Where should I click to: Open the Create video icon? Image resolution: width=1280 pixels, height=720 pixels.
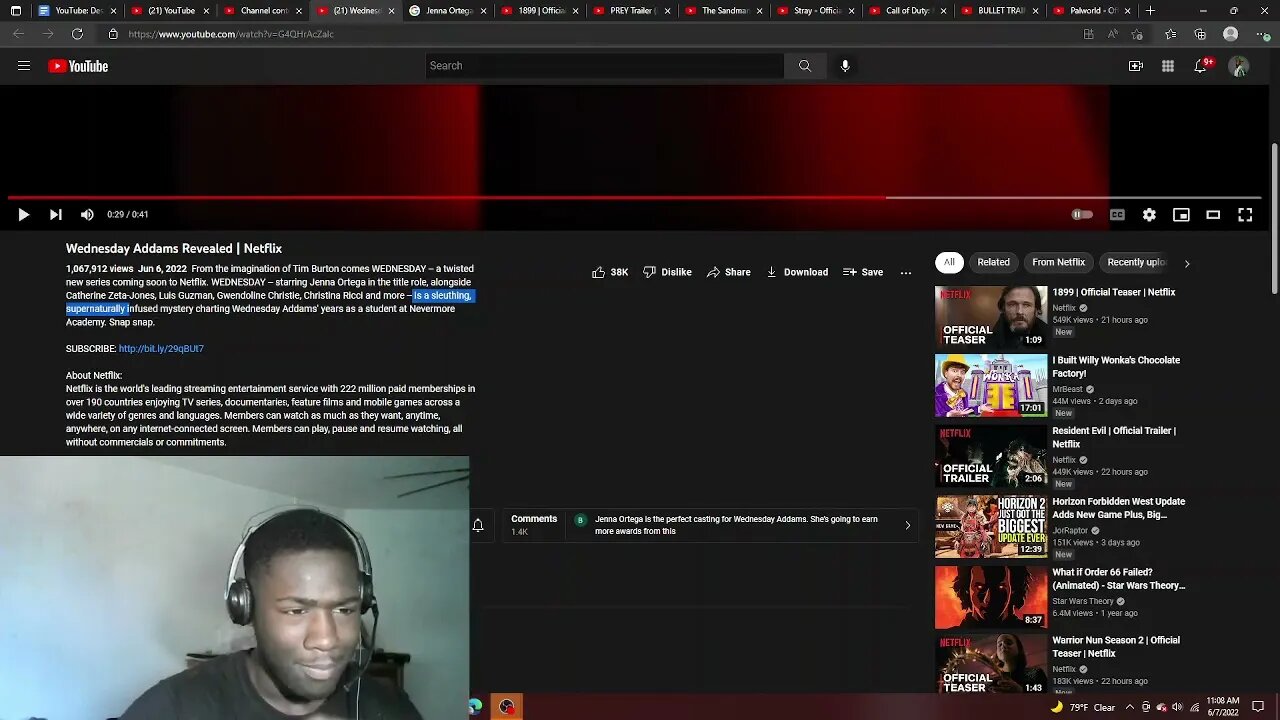[x=1136, y=66]
